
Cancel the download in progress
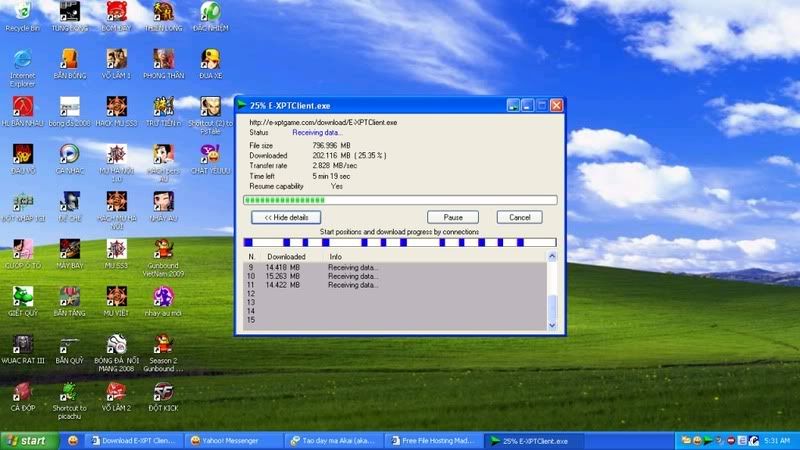point(519,217)
